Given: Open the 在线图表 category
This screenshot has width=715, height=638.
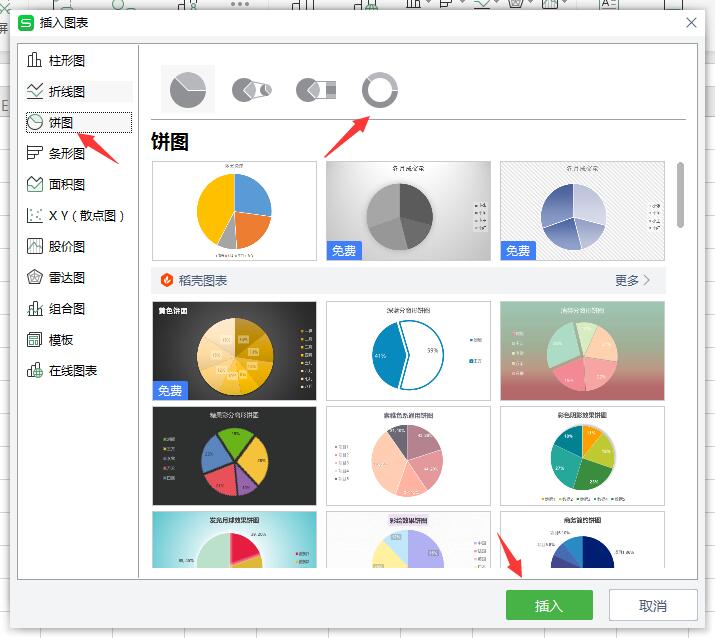Looking at the screenshot, I should pos(78,370).
